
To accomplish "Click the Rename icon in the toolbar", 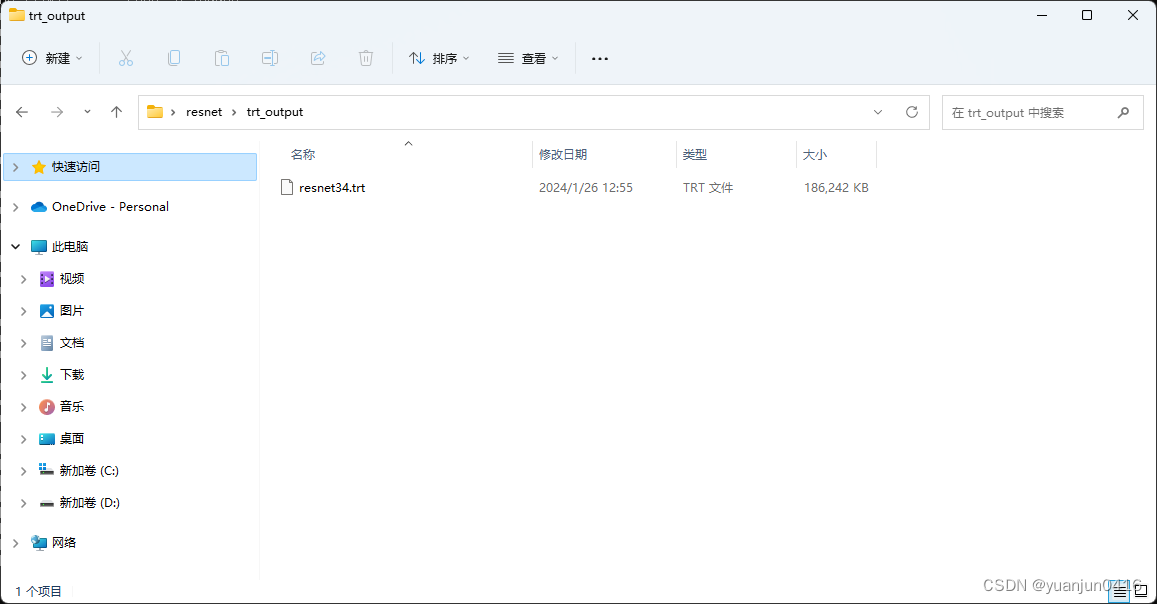I will pos(270,58).
